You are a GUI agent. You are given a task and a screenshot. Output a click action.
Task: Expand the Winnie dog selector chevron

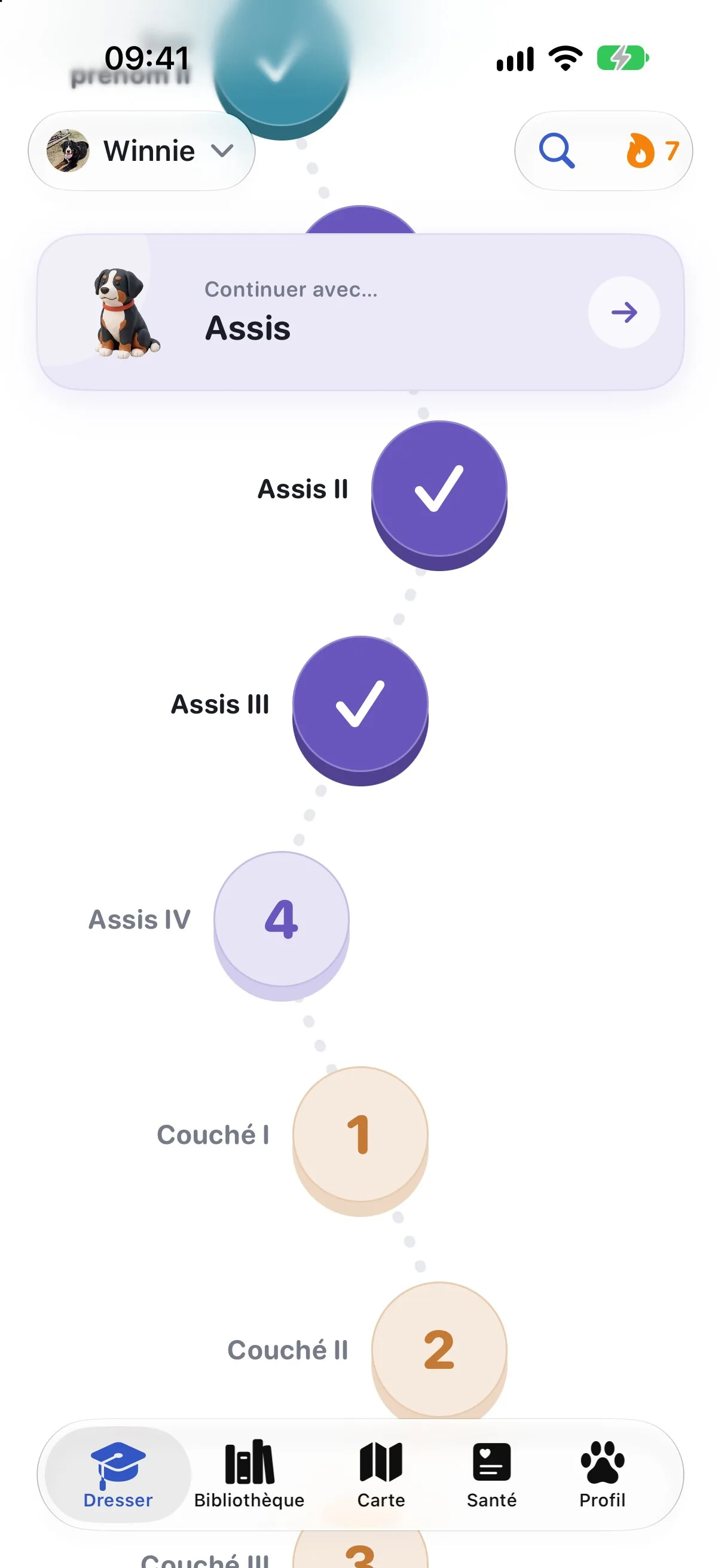click(x=222, y=150)
